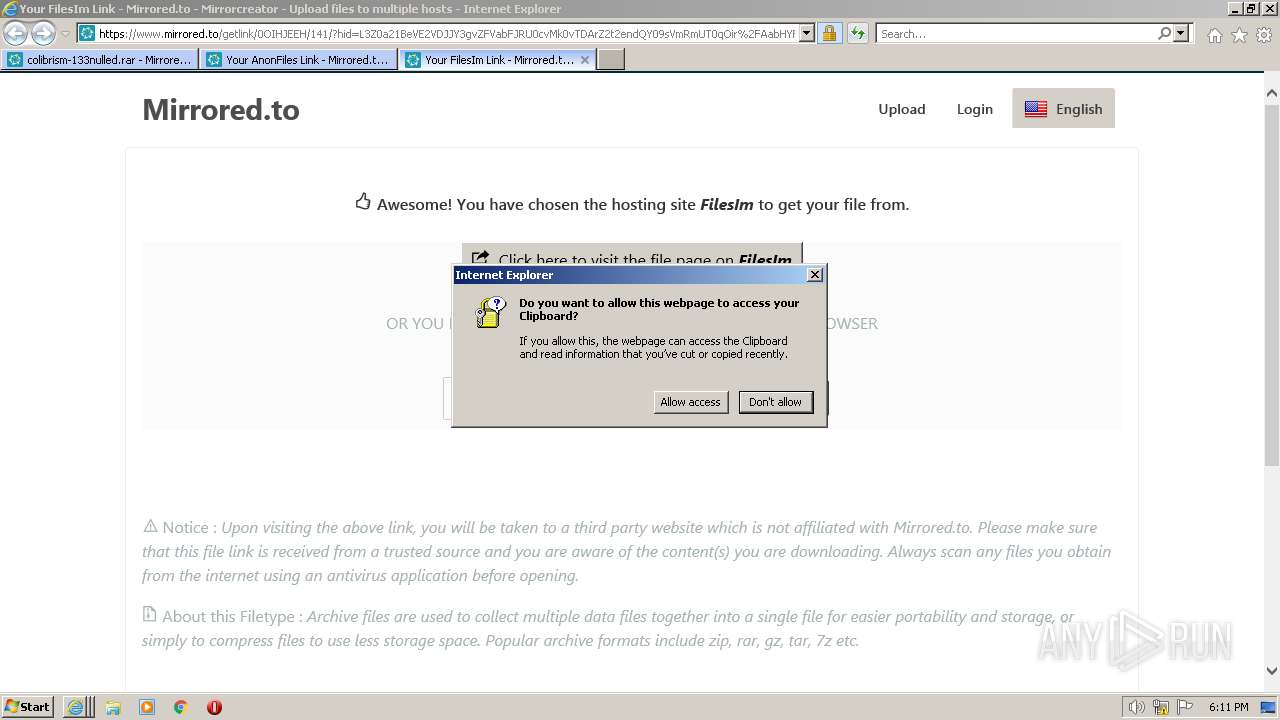
Task: Click the Allow access button
Action: pyautogui.click(x=690, y=402)
